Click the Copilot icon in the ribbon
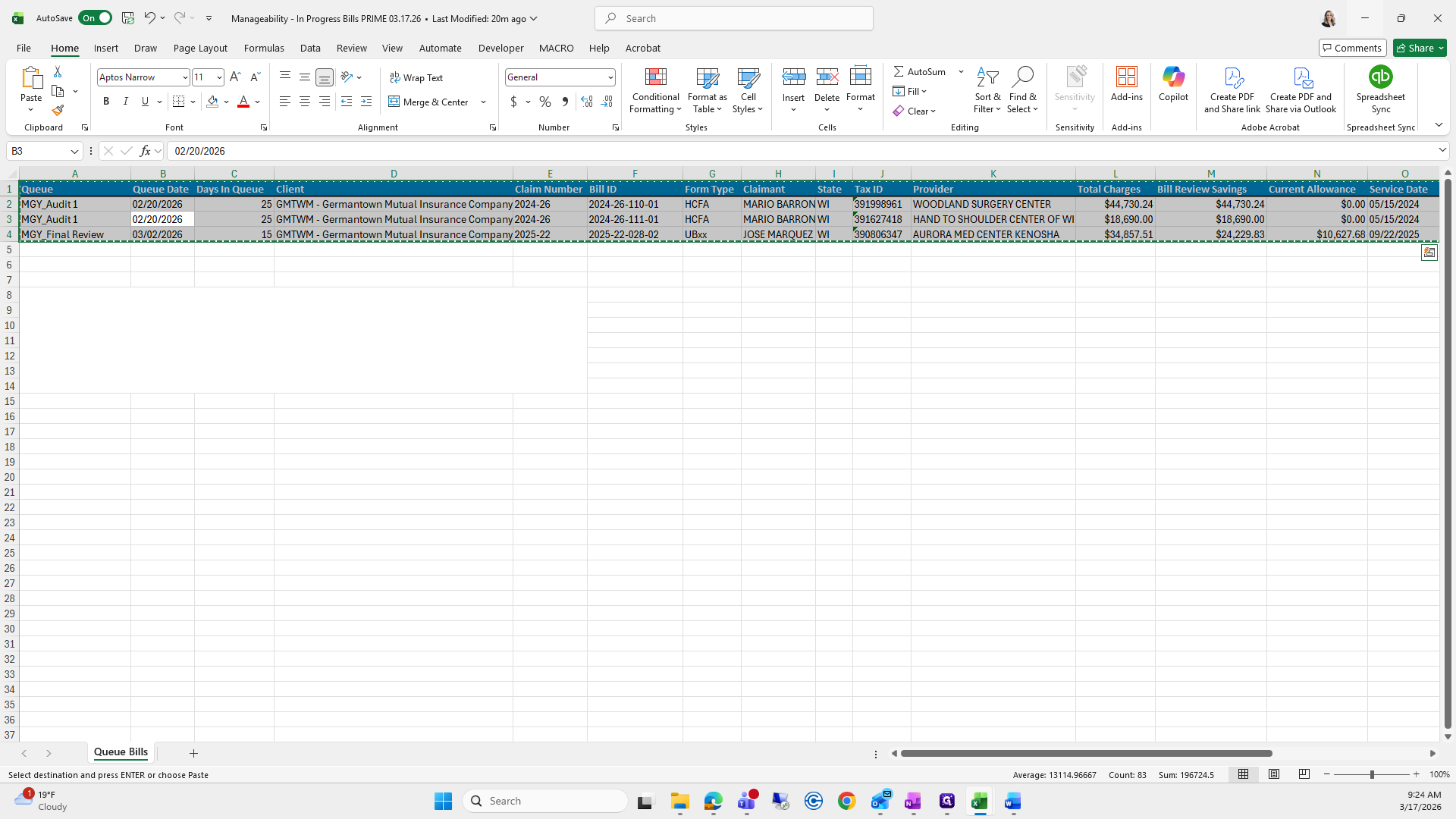Viewport: 1456px width, 819px height. click(1173, 77)
